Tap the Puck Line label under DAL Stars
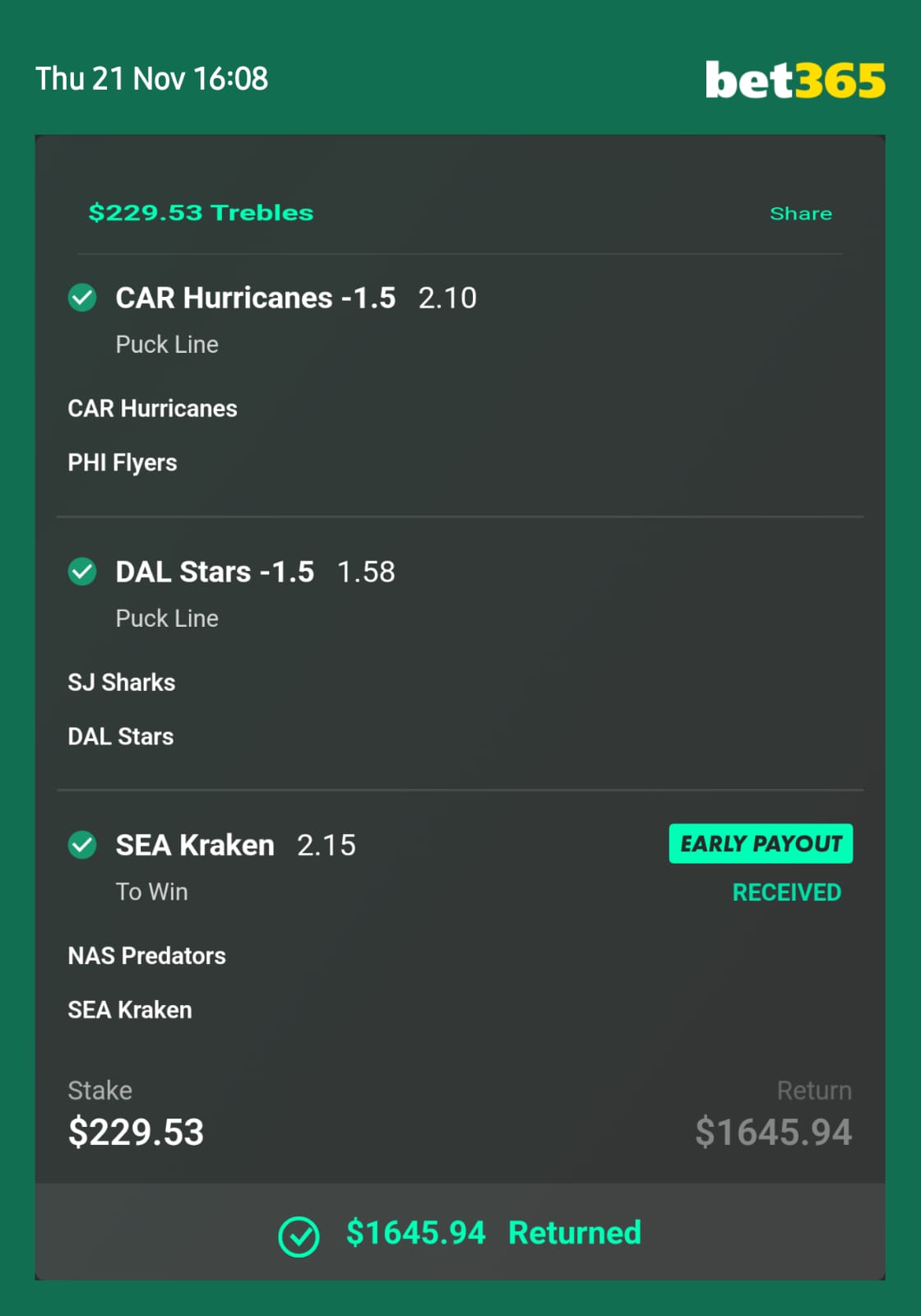The height and width of the screenshot is (1316, 921). pos(167,619)
